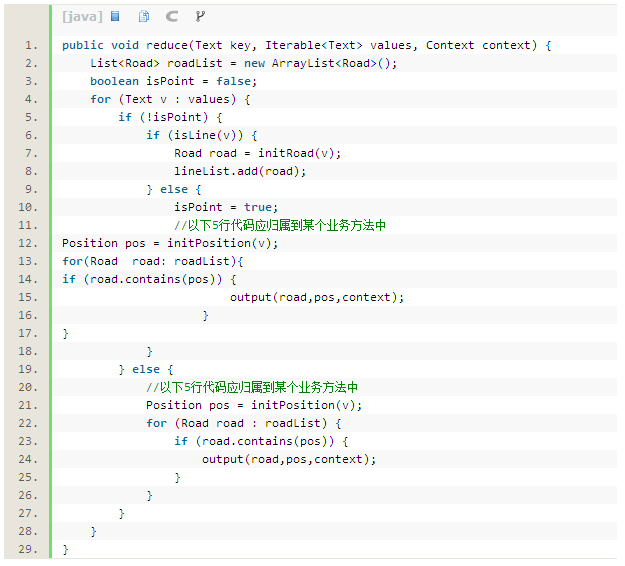The width and height of the screenshot is (625, 566).
Task: Click the green Chinese comment on line 11
Action: [x=280, y=225]
